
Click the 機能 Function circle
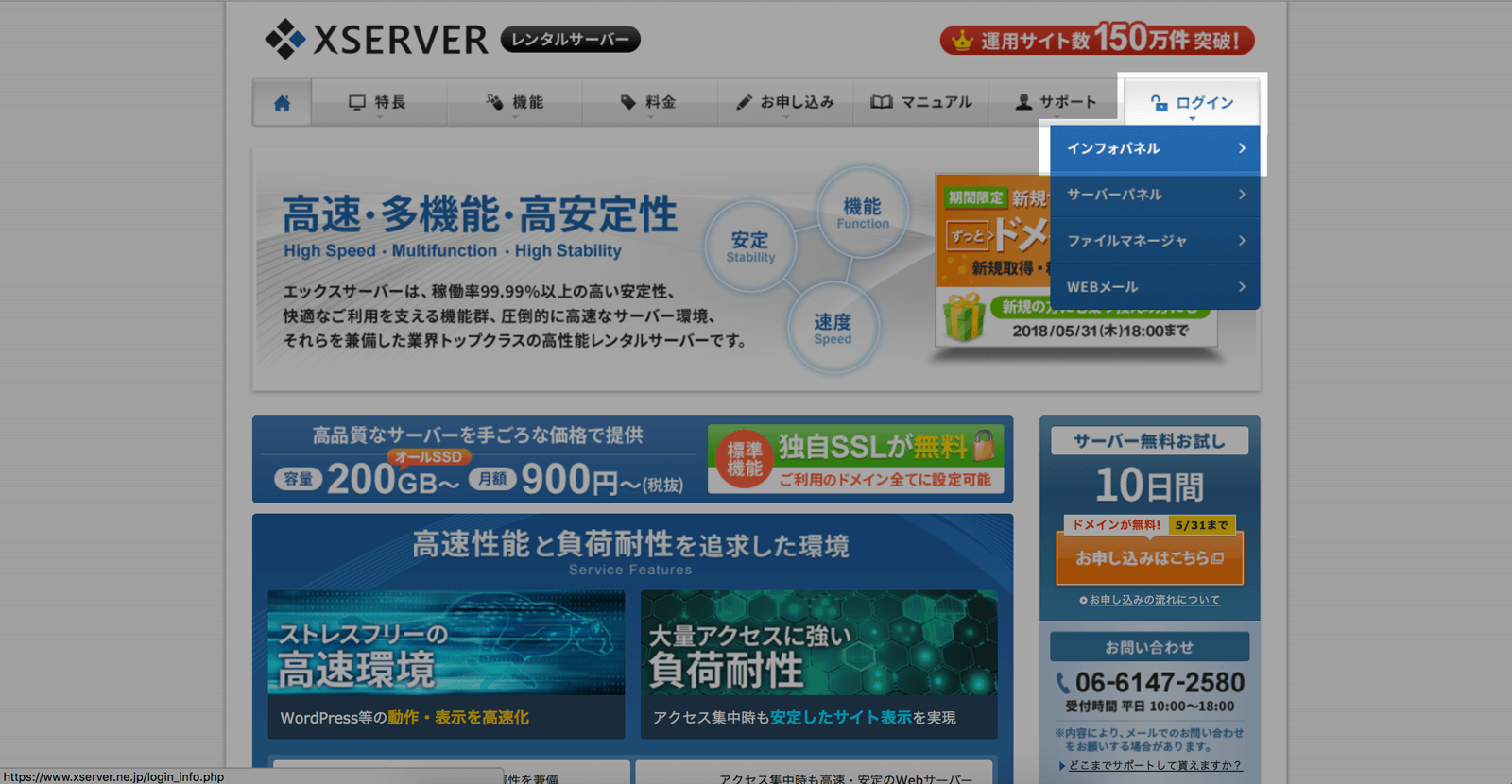(863, 212)
